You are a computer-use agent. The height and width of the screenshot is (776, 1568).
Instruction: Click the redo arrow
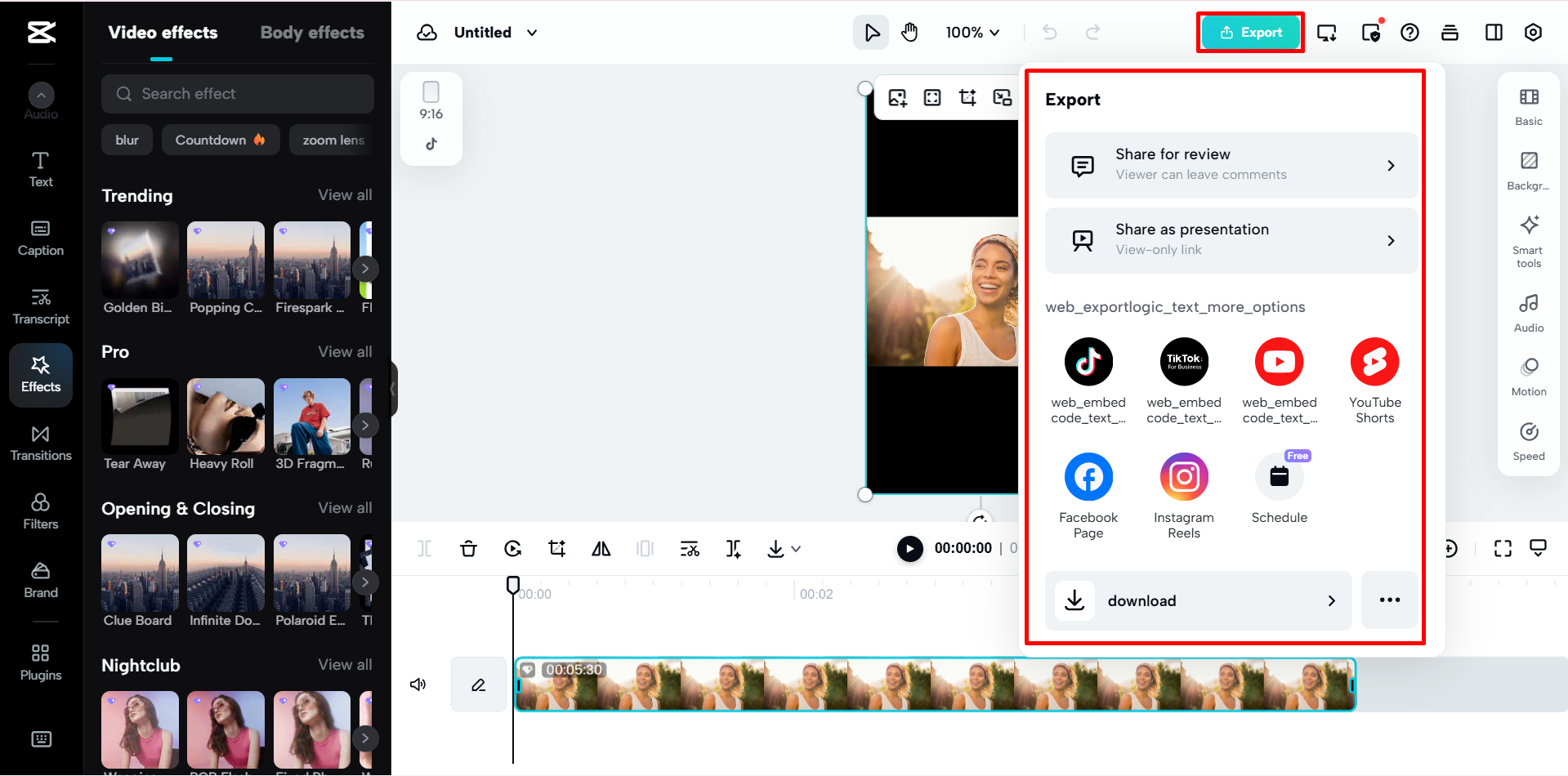pos(1092,33)
